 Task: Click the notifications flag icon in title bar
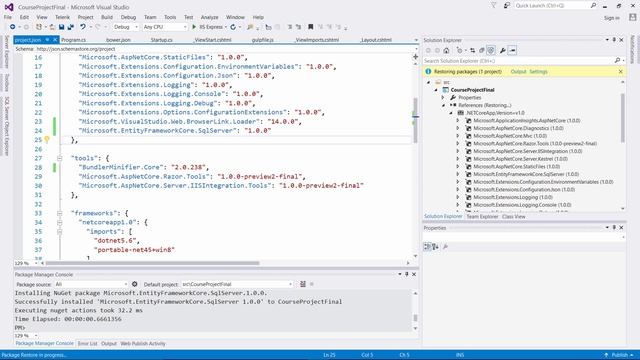(x=493, y=6)
